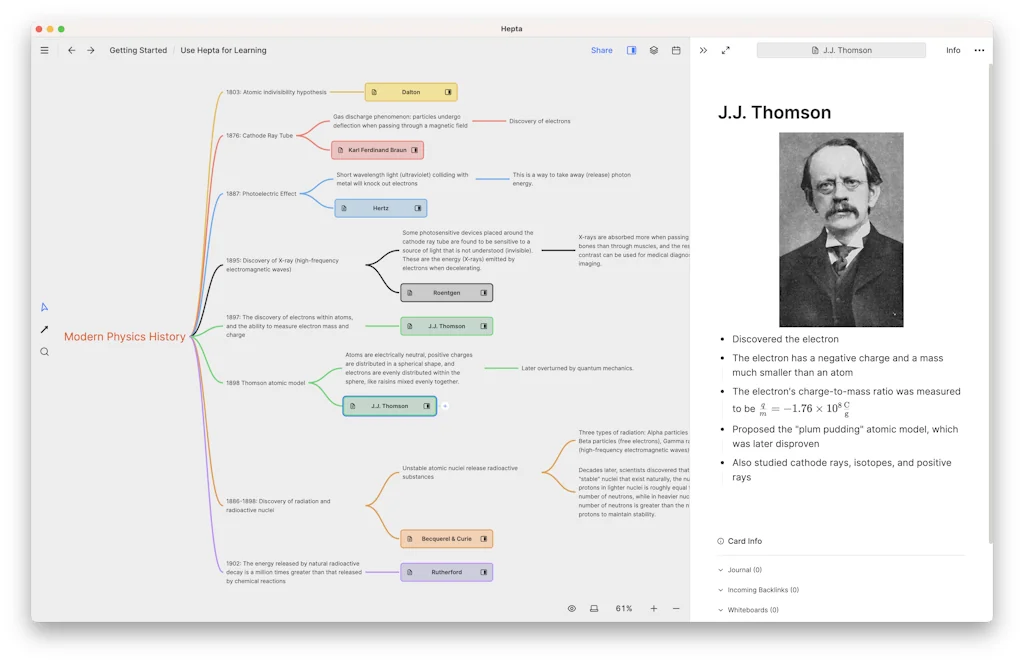This screenshot has width=1024, height=663.
Task: Click the 61% zoom level control
Action: [622, 608]
